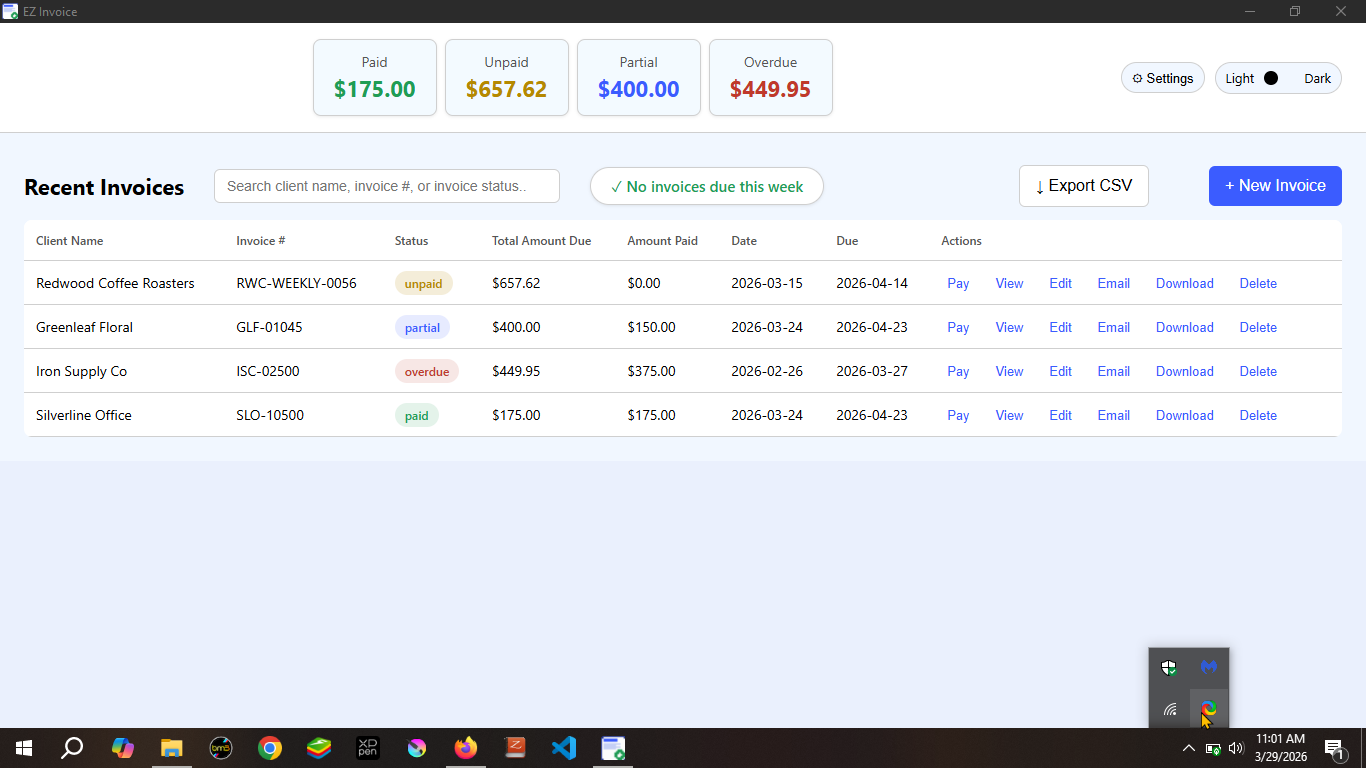Click the Chrome icon in the tray overflow
This screenshot has height=768, width=1366.
[x=1209, y=708]
